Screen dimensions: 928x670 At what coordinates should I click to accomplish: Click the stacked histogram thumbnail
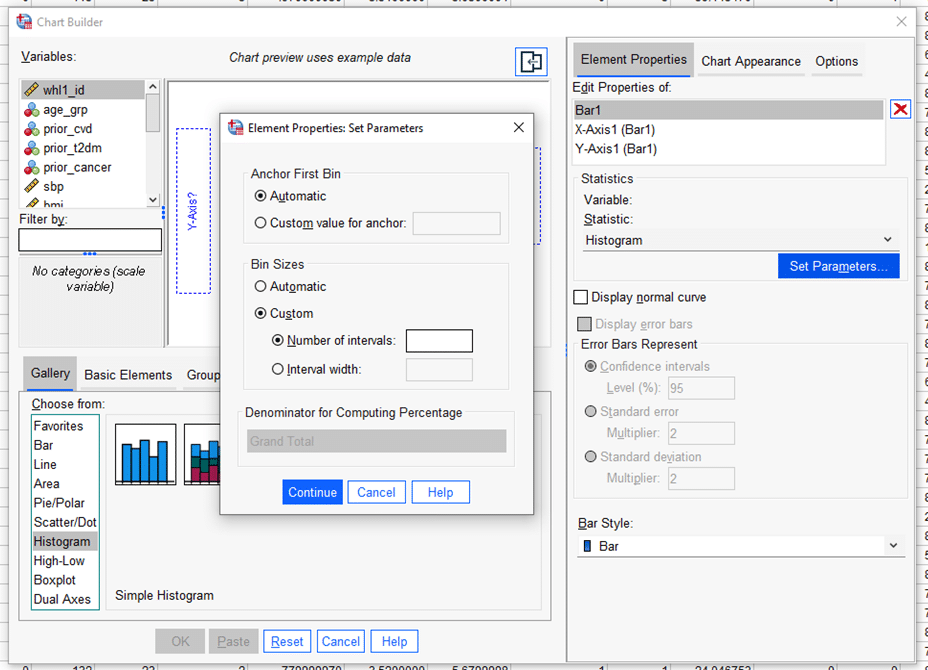pos(202,455)
